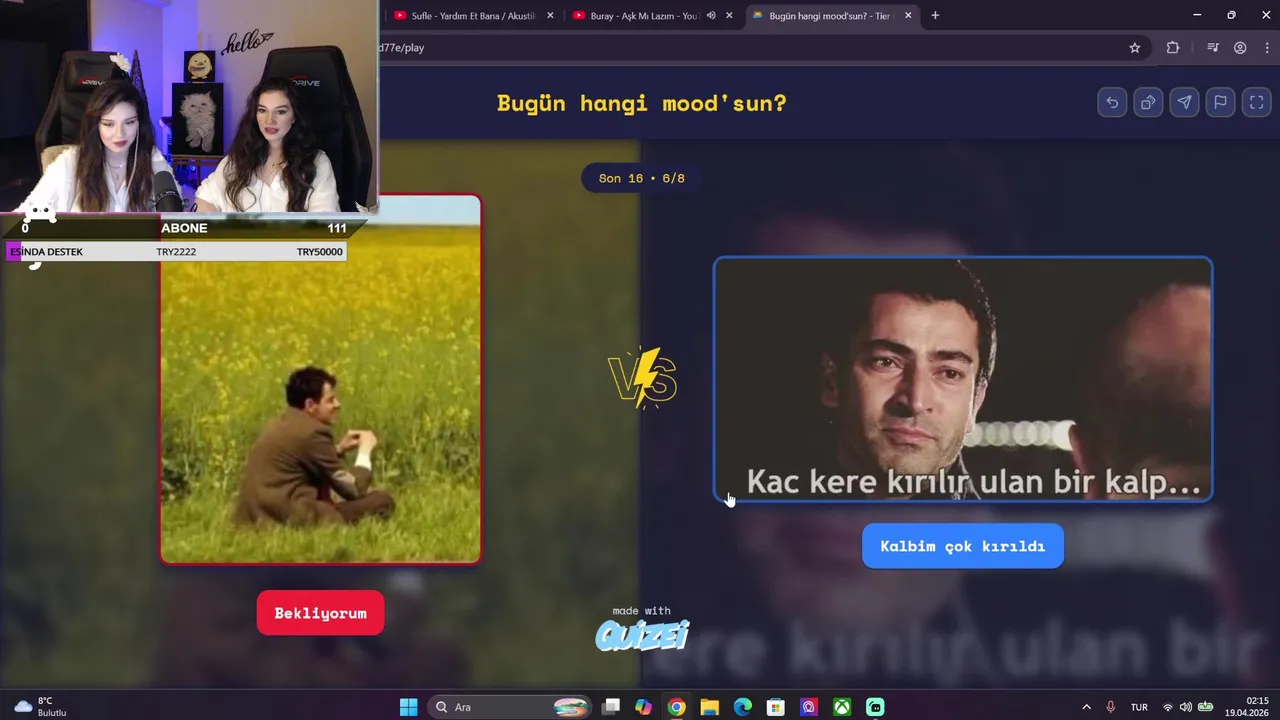The height and width of the screenshot is (720, 1280).
Task: Open the Windows Start menu
Action: pyautogui.click(x=408, y=707)
